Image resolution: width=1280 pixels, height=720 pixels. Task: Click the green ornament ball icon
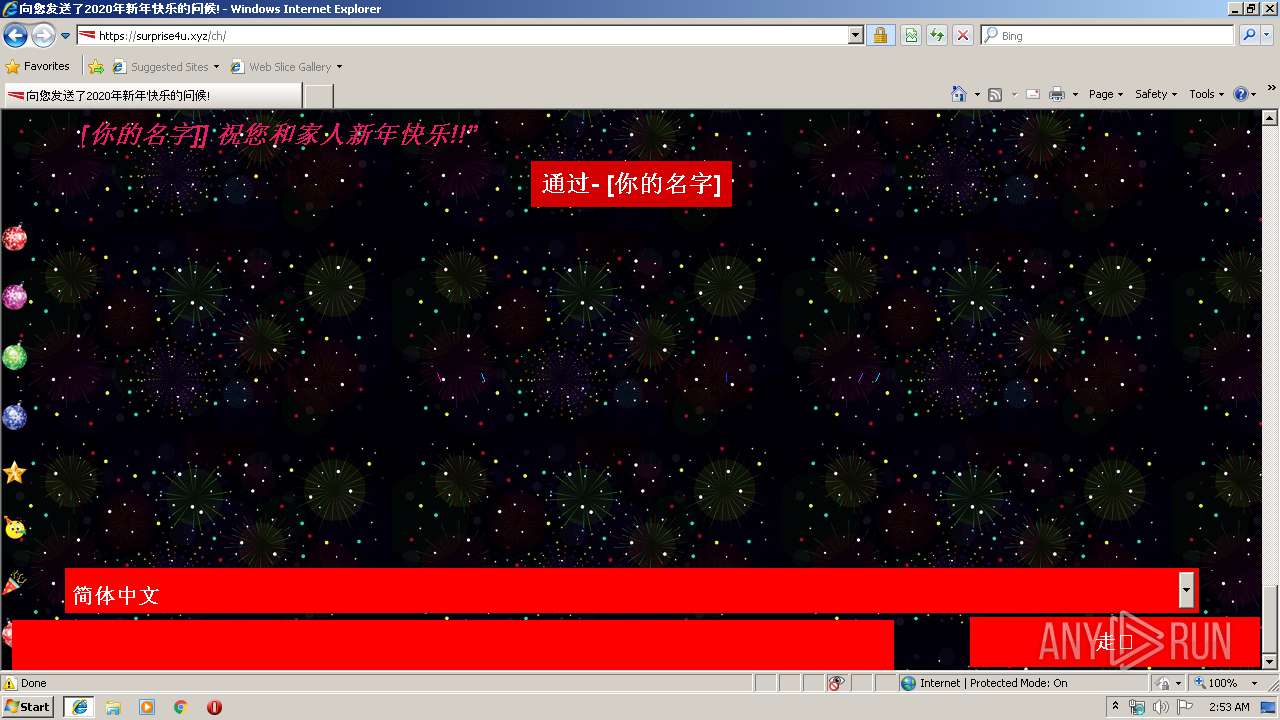(x=14, y=356)
